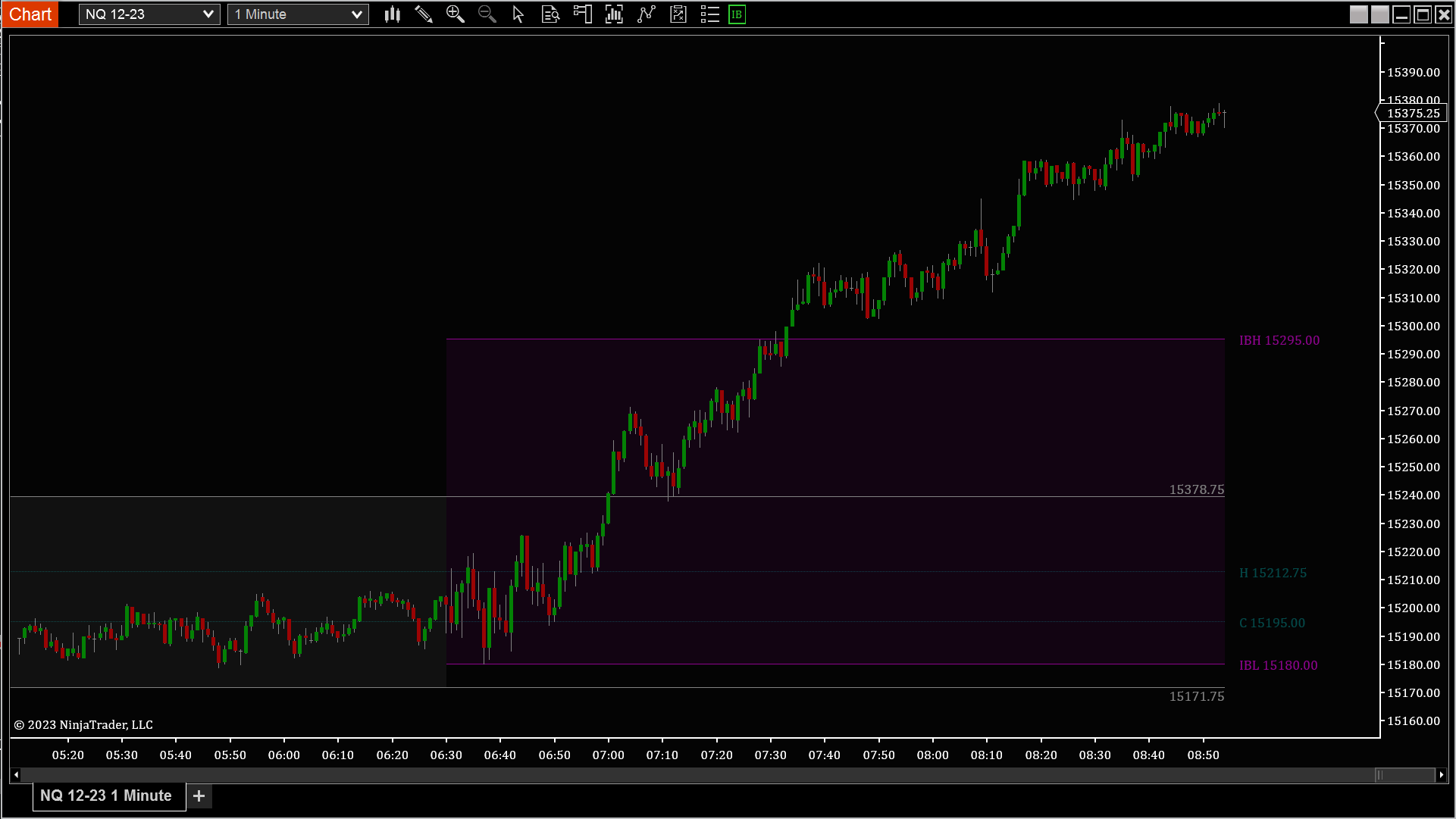
Task: Open the indicators bar-chart icon
Action: 614,14
